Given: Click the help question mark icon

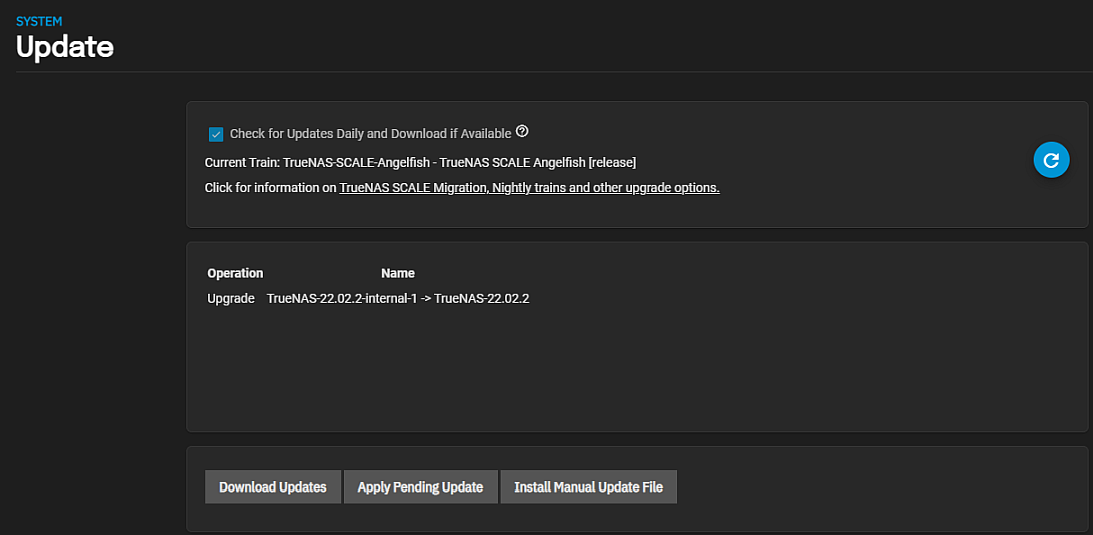Looking at the screenshot, I should point(522,132).
